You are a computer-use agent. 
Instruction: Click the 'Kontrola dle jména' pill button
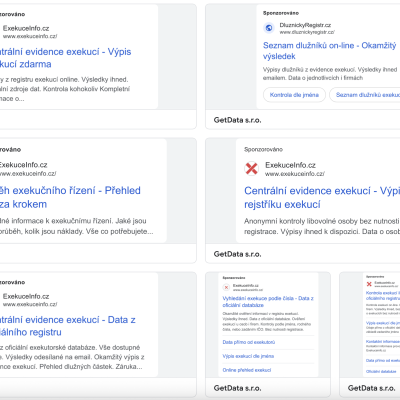(294, 95)
